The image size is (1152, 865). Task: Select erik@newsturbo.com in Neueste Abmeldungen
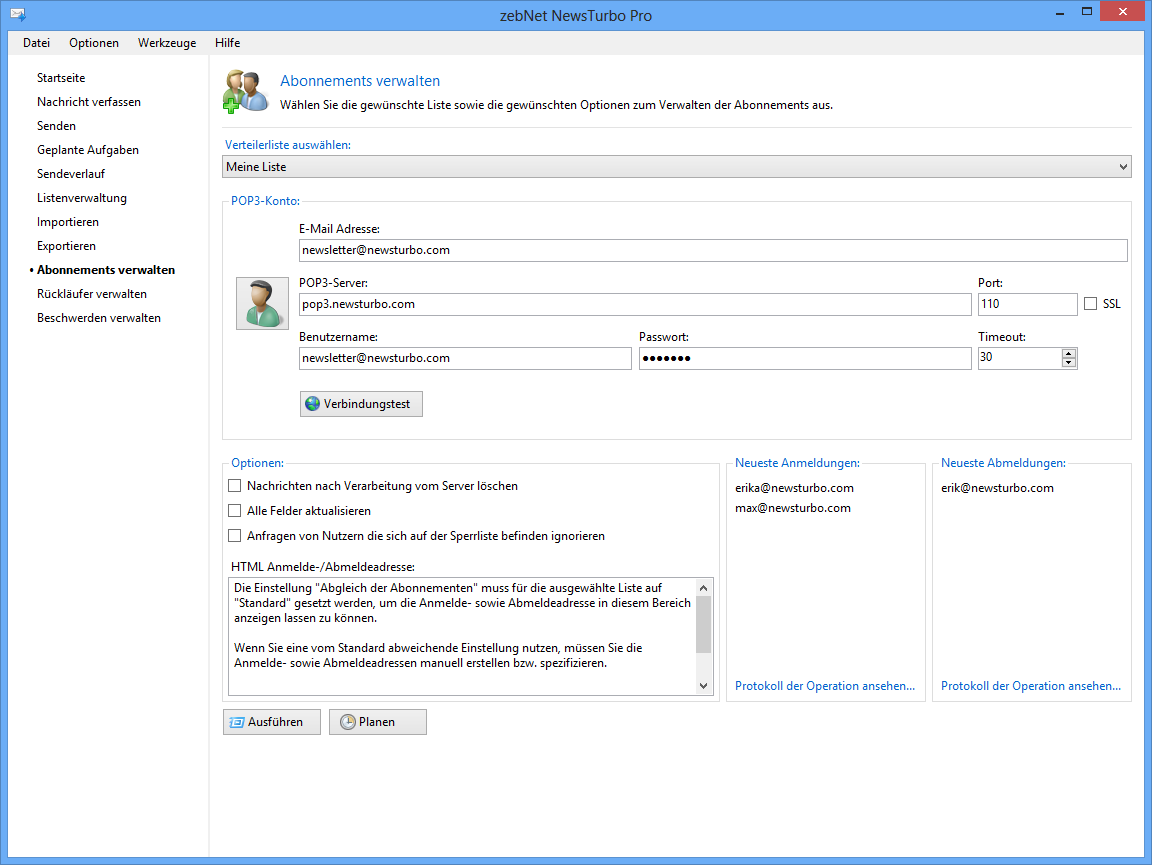(x=997, y=488)
